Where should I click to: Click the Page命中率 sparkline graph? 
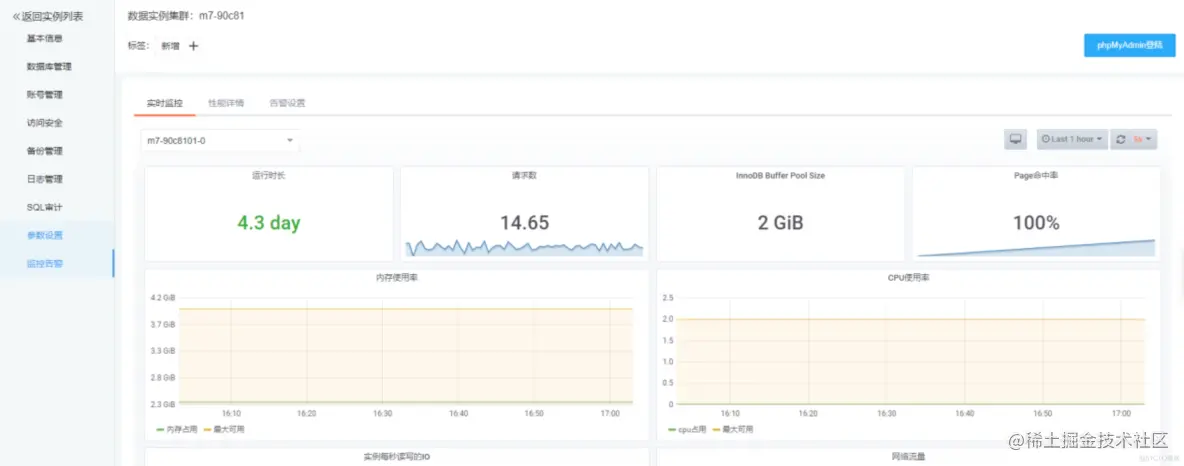point(1036,248)
